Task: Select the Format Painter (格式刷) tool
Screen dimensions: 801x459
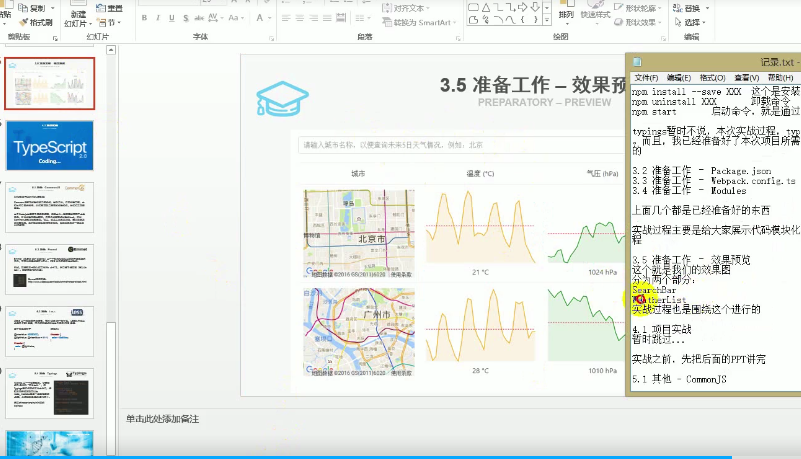Action: tap(36, 22)
